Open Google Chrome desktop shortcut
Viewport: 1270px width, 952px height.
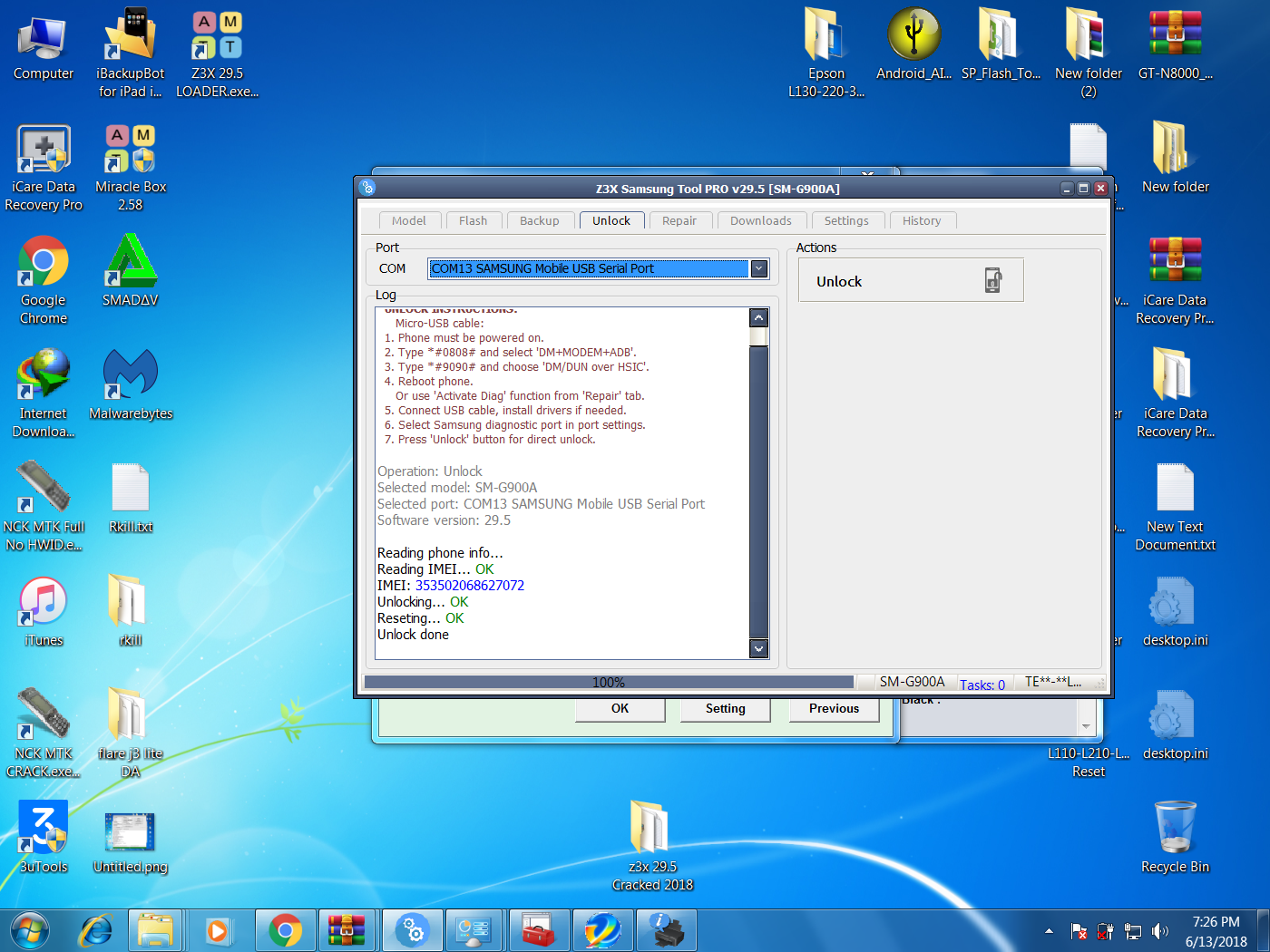(44, 281)
